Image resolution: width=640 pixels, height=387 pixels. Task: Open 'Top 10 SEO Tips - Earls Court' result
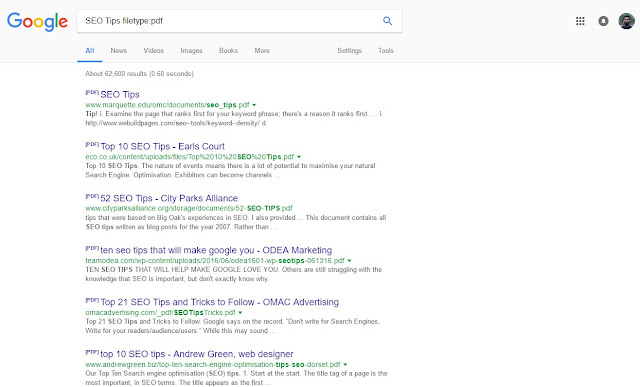coord(162,146)
